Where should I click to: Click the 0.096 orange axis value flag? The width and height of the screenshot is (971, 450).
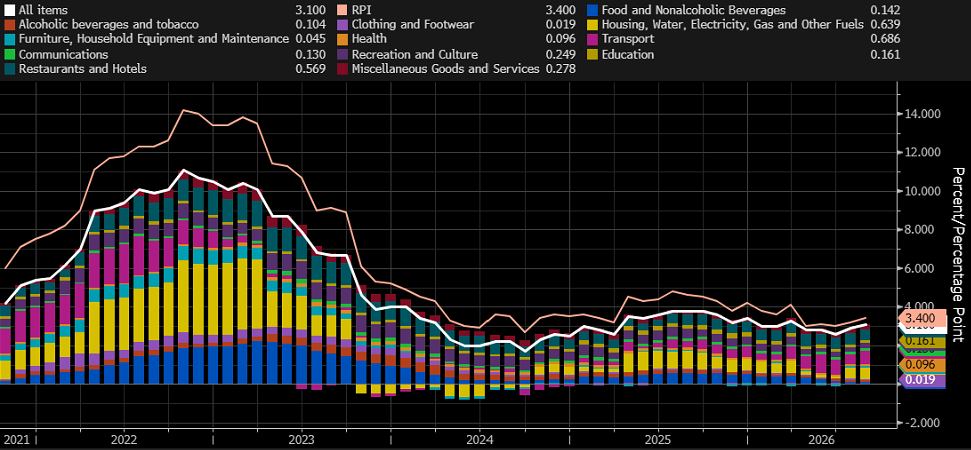[921, 365]
